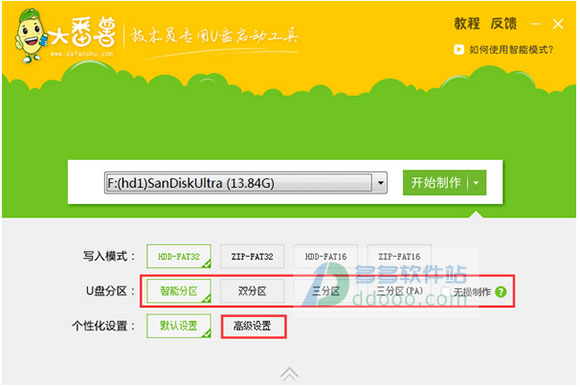Start creation with 开始制作 button
Image resolution: width=580 pixels, height=387 pixels.
[435, 183]
